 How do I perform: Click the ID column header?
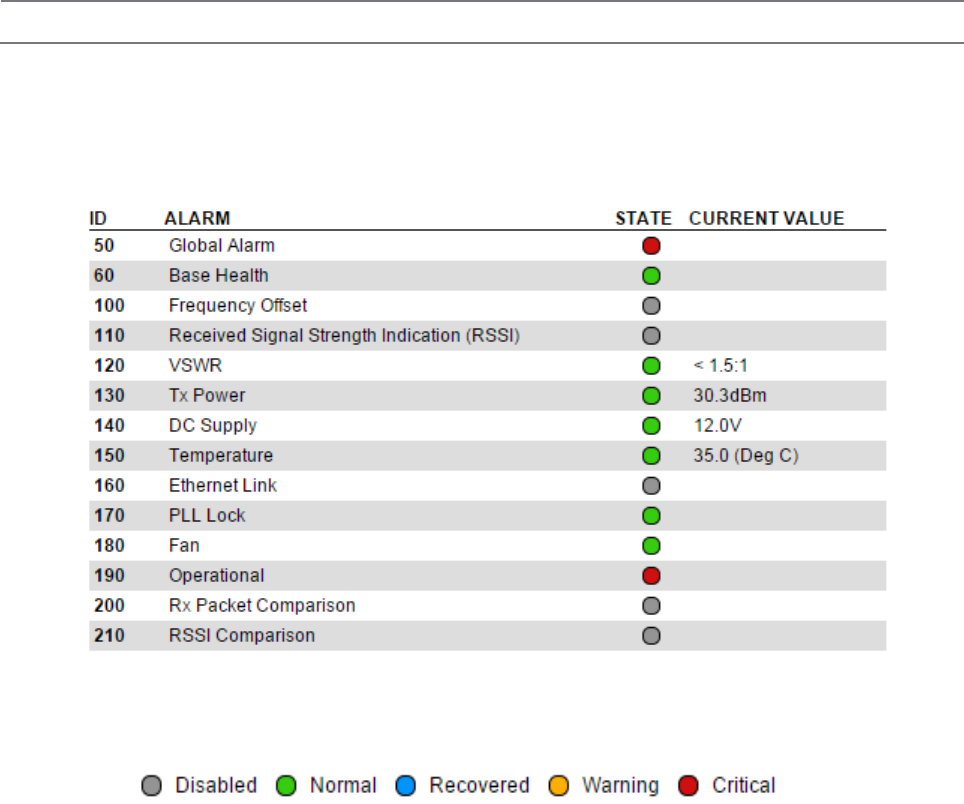point(98,219)
